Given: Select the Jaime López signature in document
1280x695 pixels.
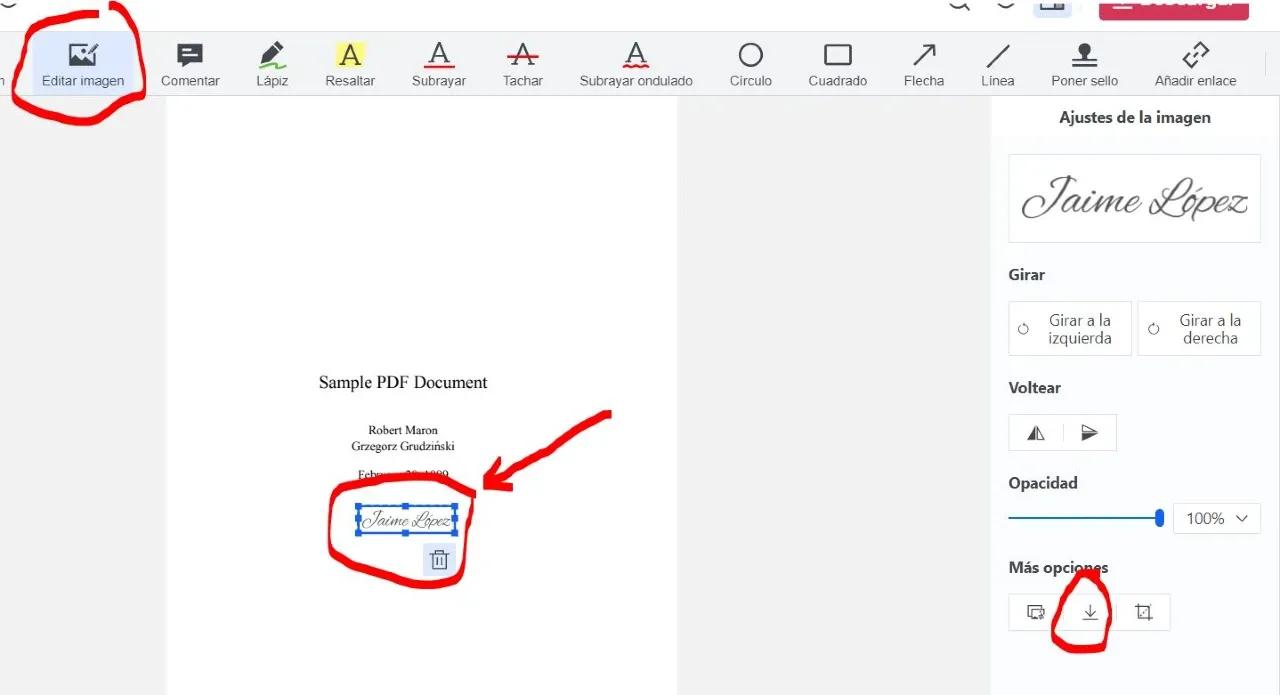Looking at the screenshot, I should click(406, 520).
